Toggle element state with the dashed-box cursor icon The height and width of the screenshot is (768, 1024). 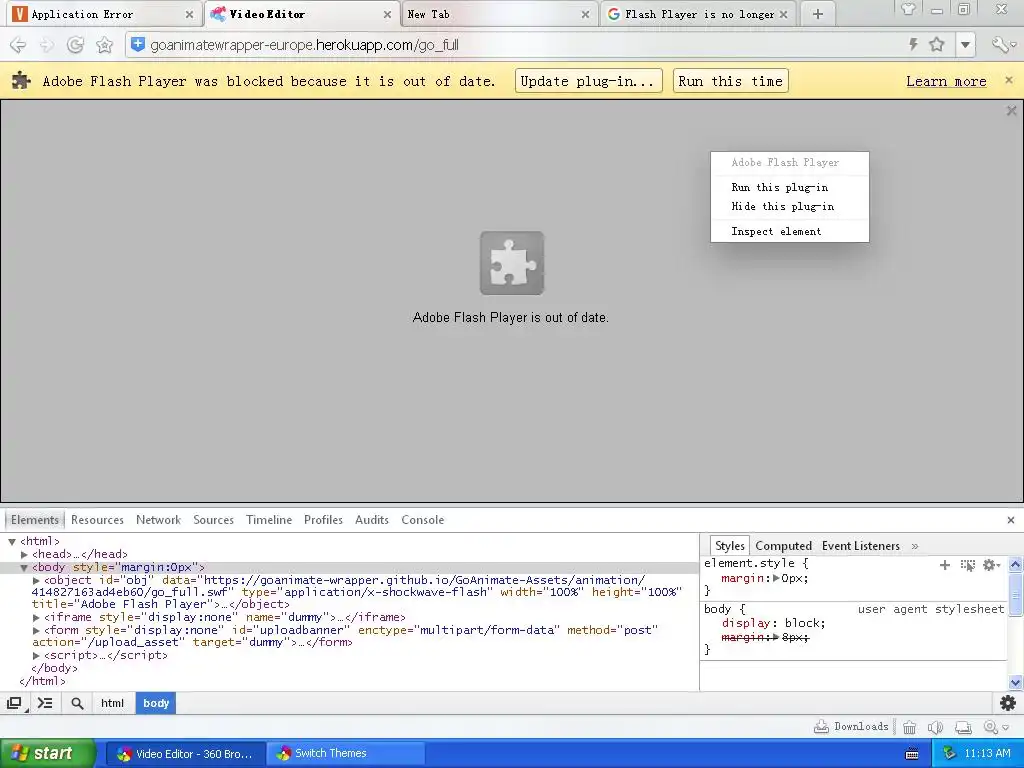click(967, 565)
